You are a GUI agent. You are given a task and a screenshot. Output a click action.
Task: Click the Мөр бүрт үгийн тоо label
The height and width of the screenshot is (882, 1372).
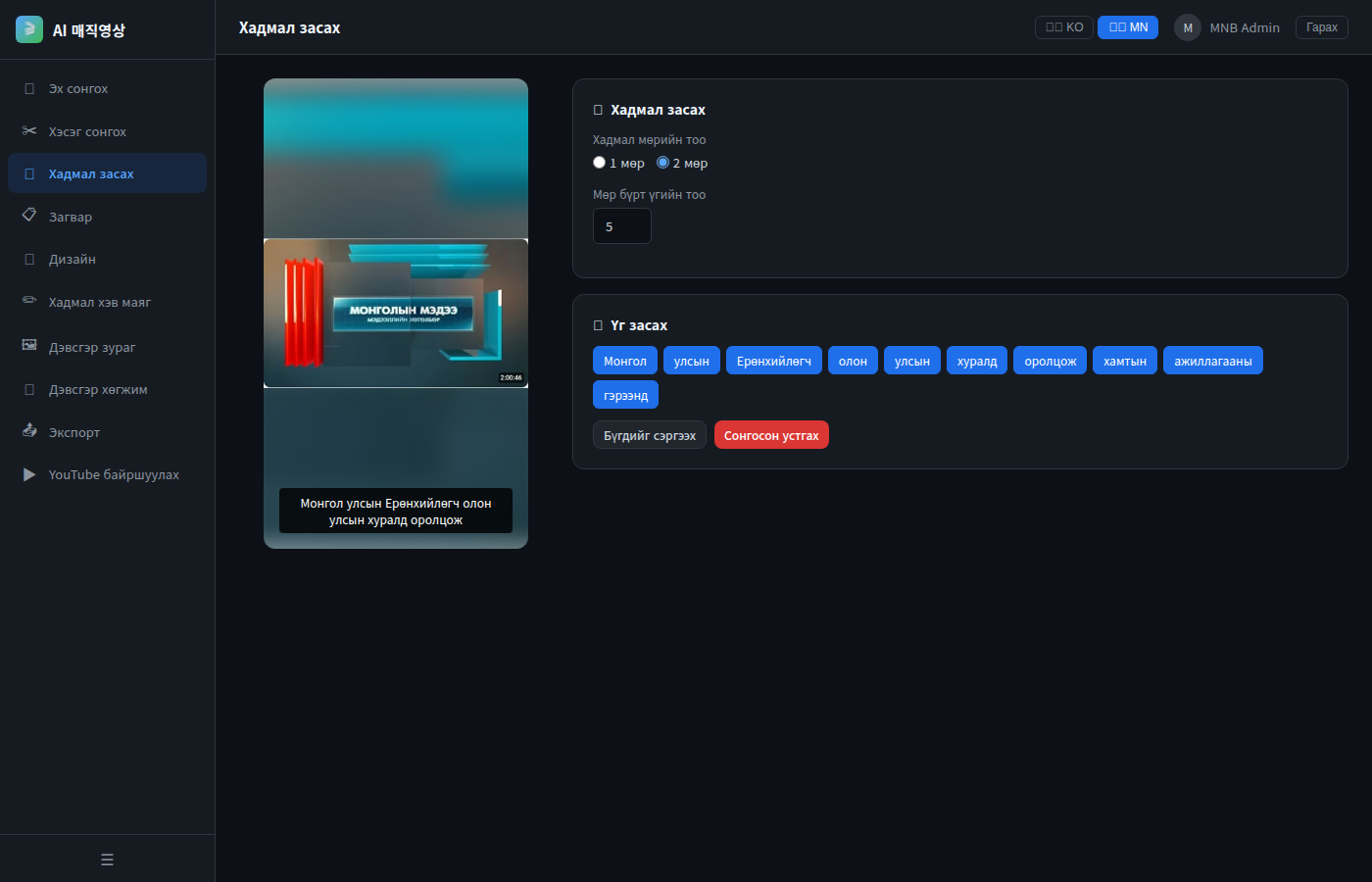[649, 195]
